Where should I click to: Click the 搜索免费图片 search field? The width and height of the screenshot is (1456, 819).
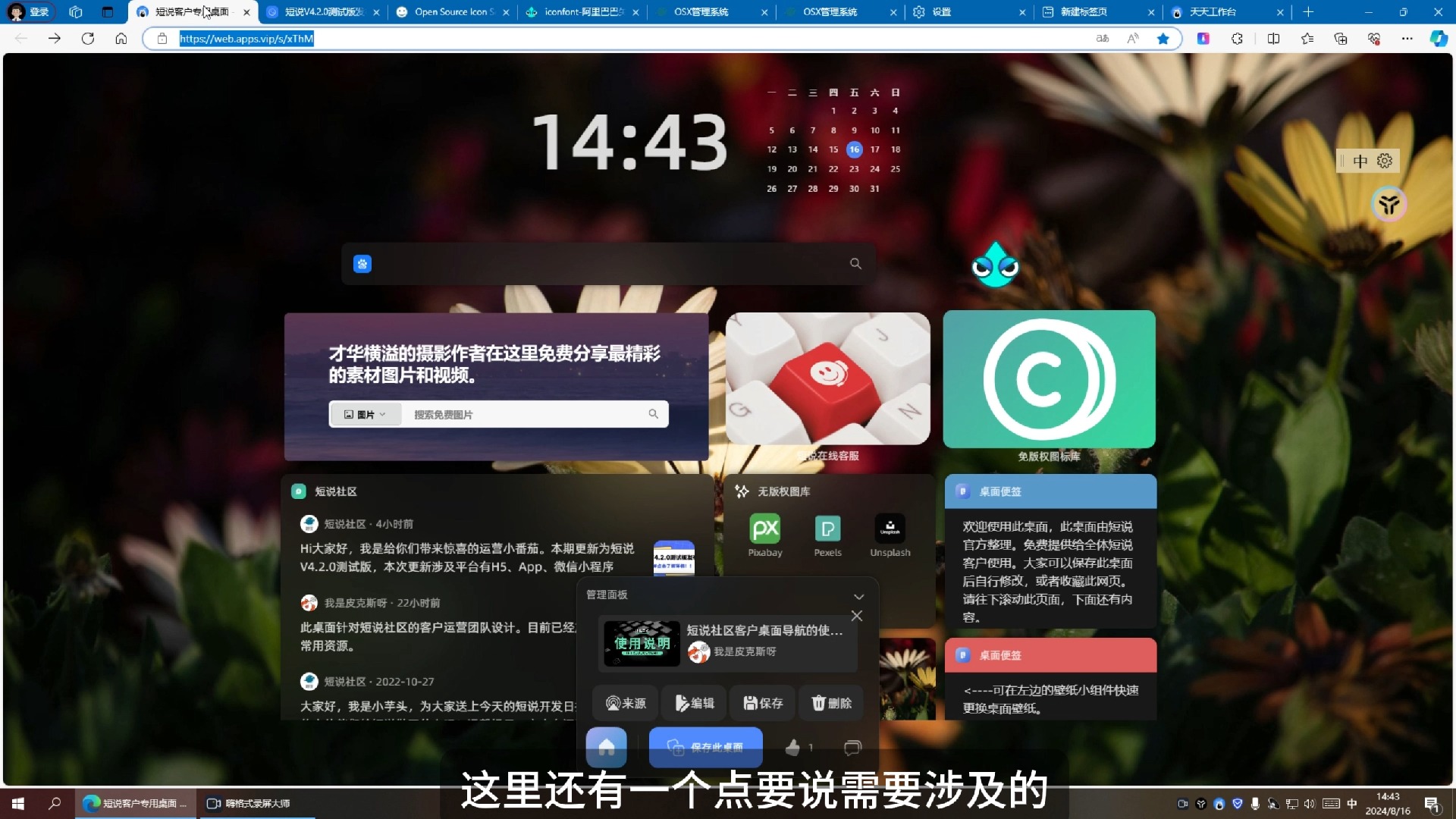(x=531, y=414)
